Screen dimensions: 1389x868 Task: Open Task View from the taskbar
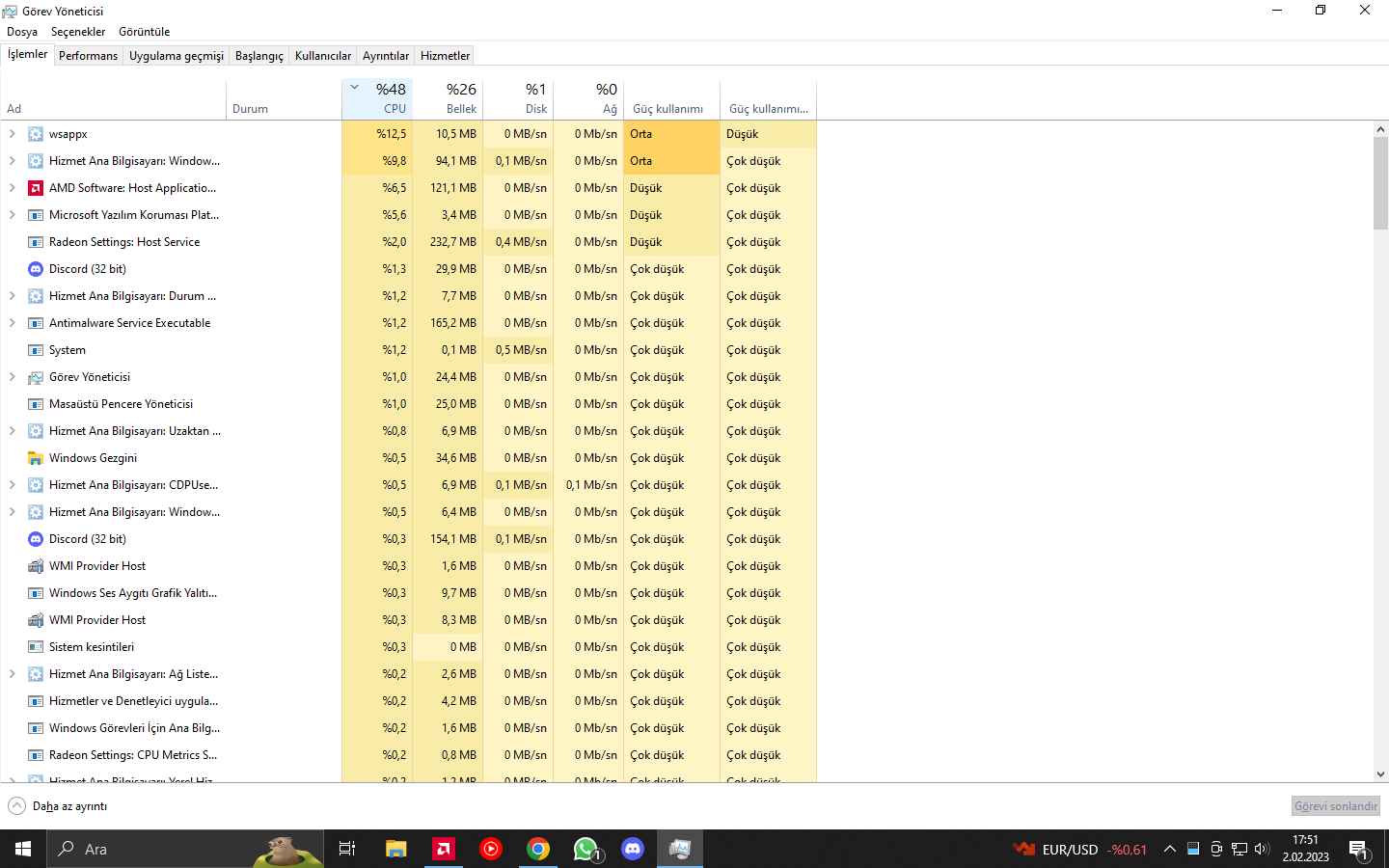[347, 849]
